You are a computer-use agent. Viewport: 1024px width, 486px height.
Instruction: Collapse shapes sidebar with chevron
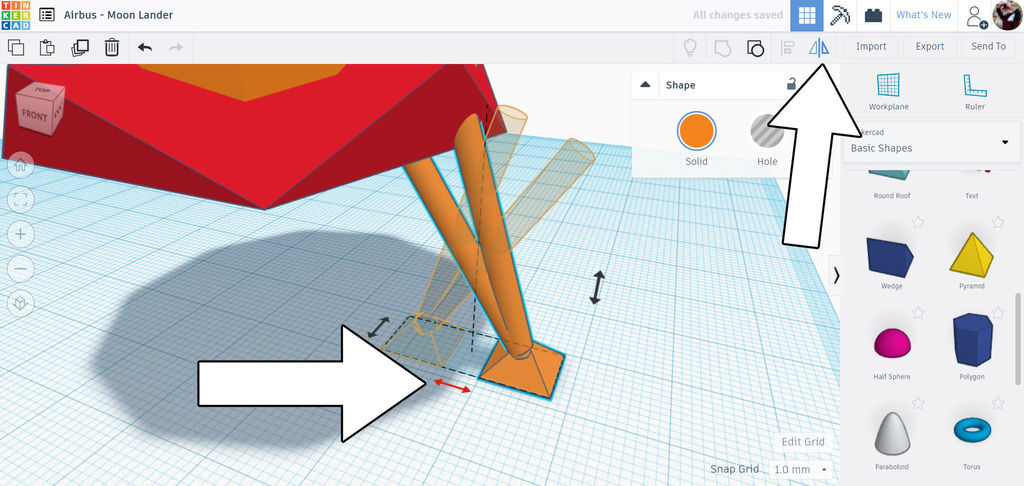point(836,276)
